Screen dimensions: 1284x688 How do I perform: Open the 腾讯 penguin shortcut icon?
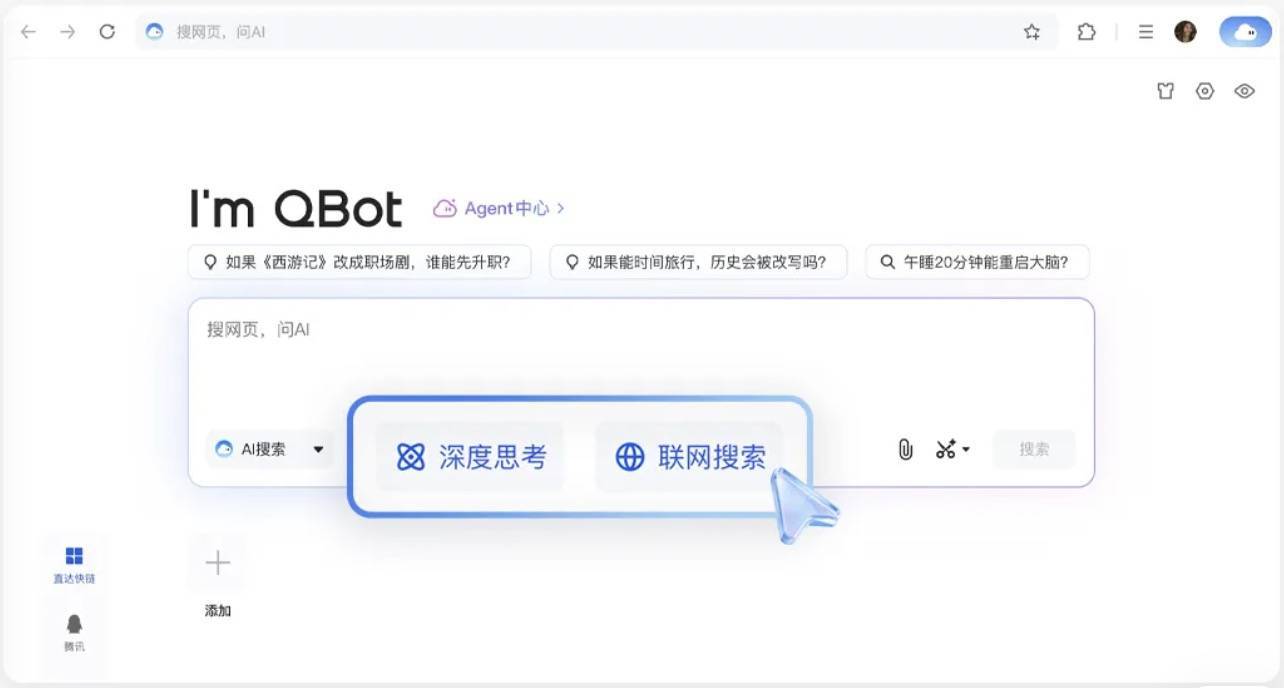74,623
